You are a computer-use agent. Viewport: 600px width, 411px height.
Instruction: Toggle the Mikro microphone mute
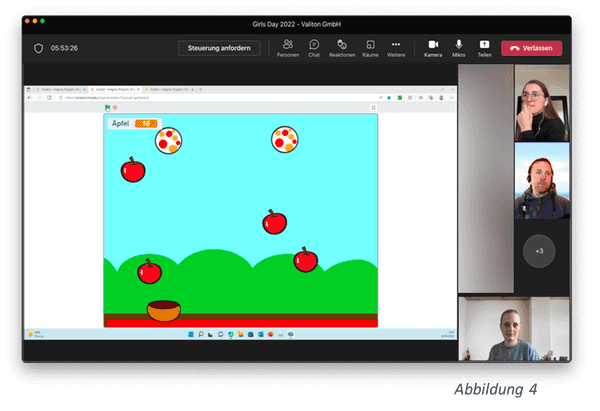click(459, 47)
